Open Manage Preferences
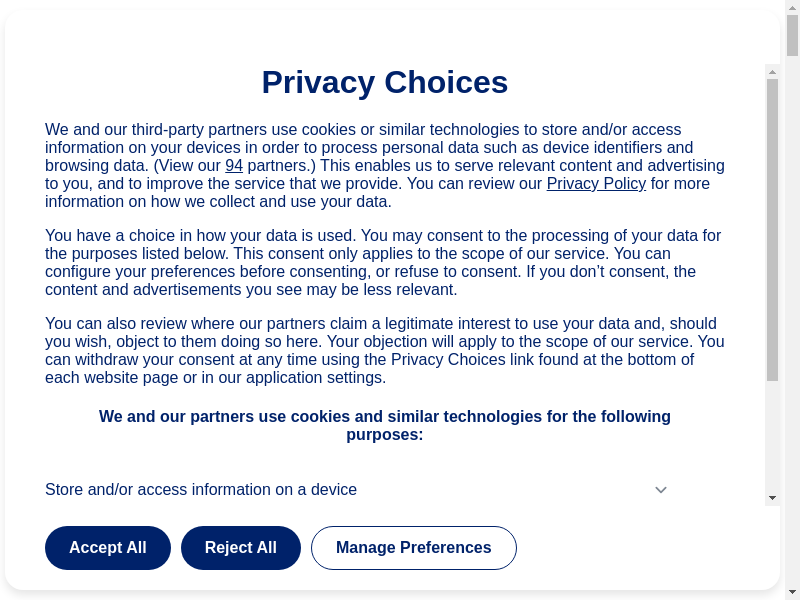800x600 pixels. click(x=413, y=548)
